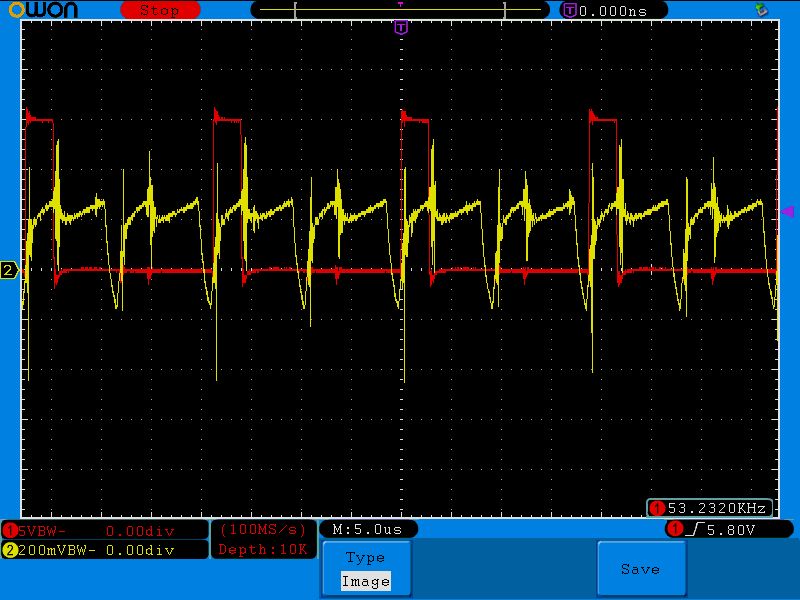The image size is (800, 600).
Task: Click the waveform memory window bar
Action: tap(400, 10)
